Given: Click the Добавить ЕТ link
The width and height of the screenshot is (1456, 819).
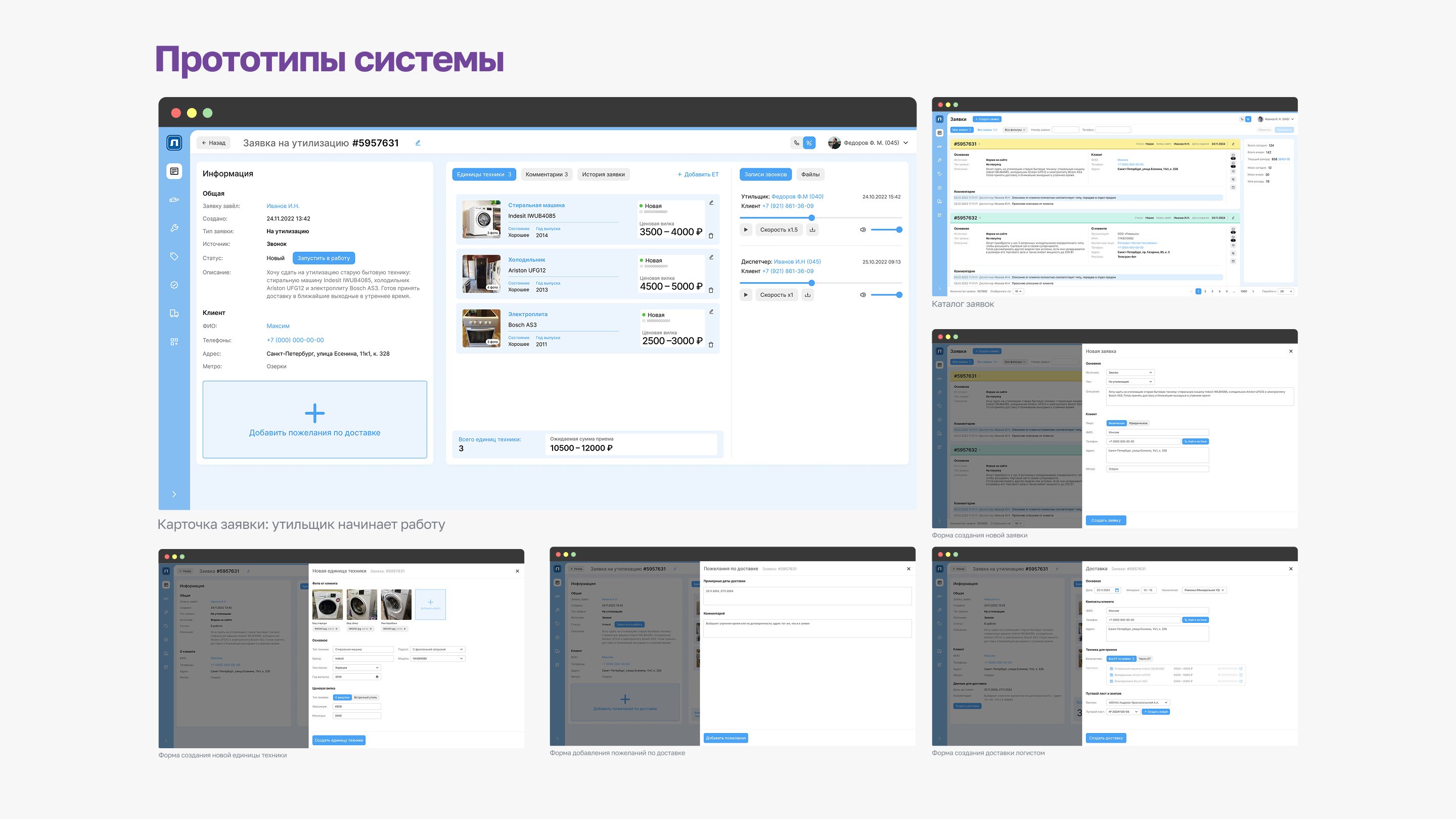Looking at the screenshot, I should (x=698, y=174).
